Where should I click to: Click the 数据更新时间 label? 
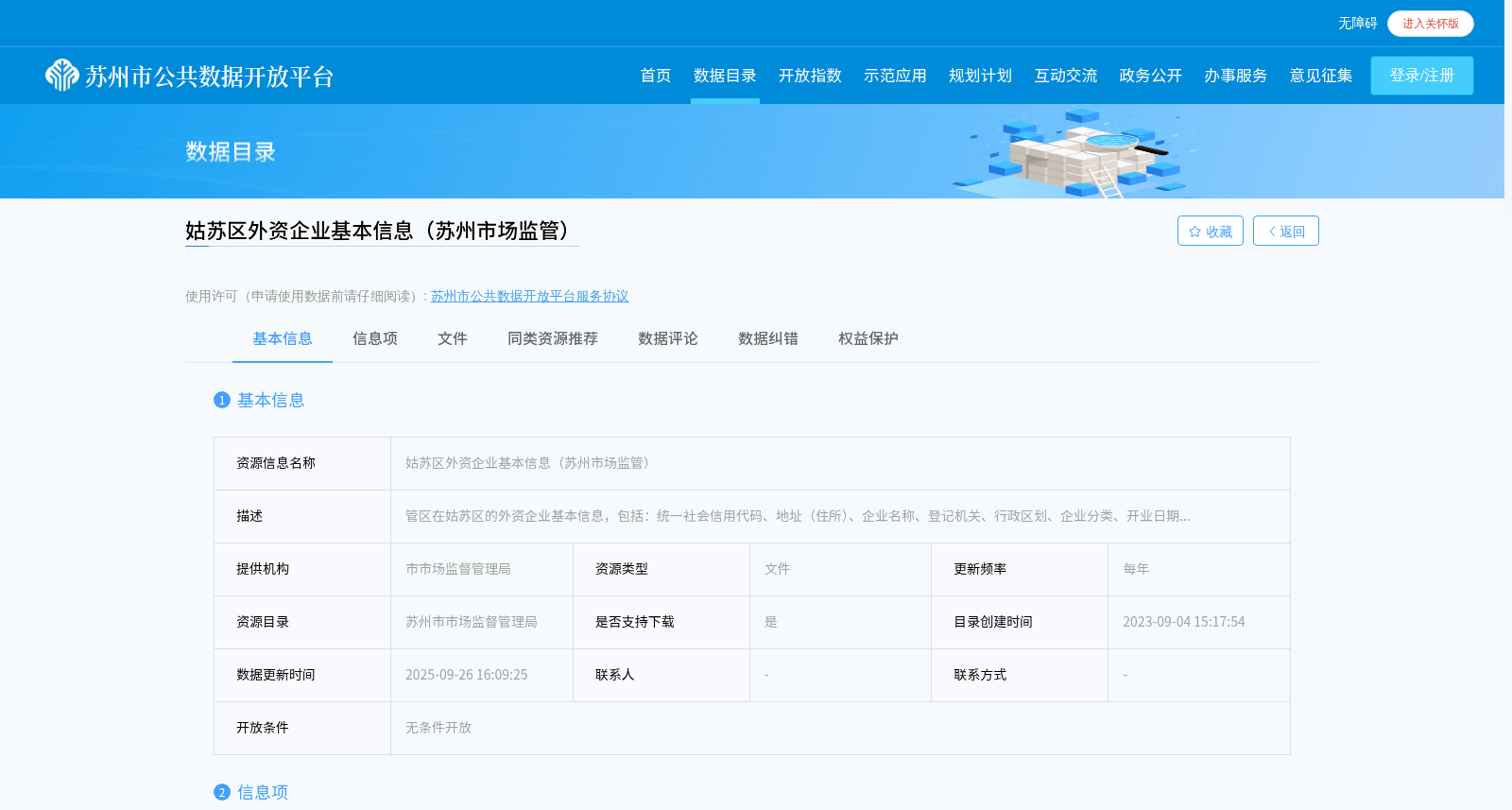point(276,675)
